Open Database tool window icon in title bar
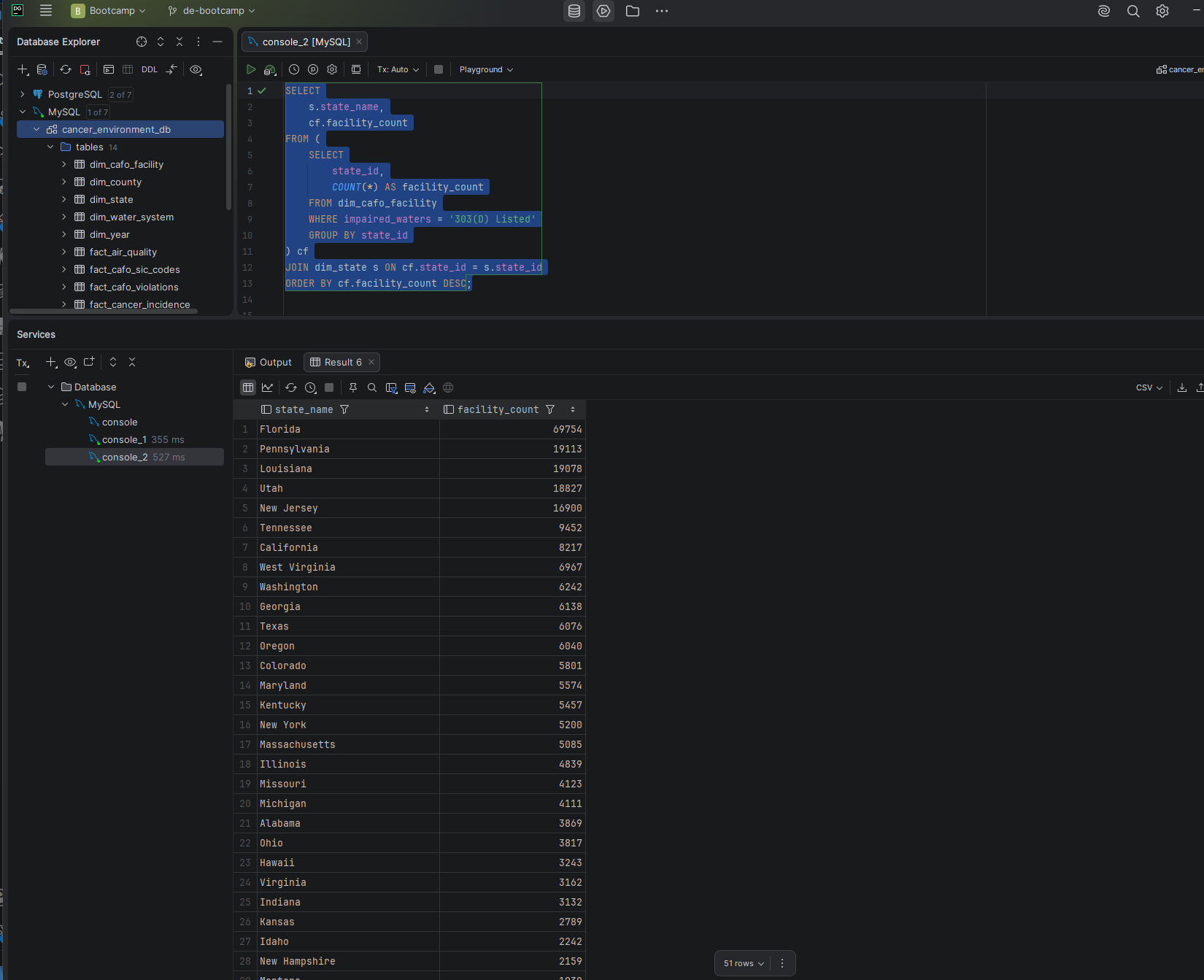The height and width of the screenshot is (980, 1204). [574, 11]
